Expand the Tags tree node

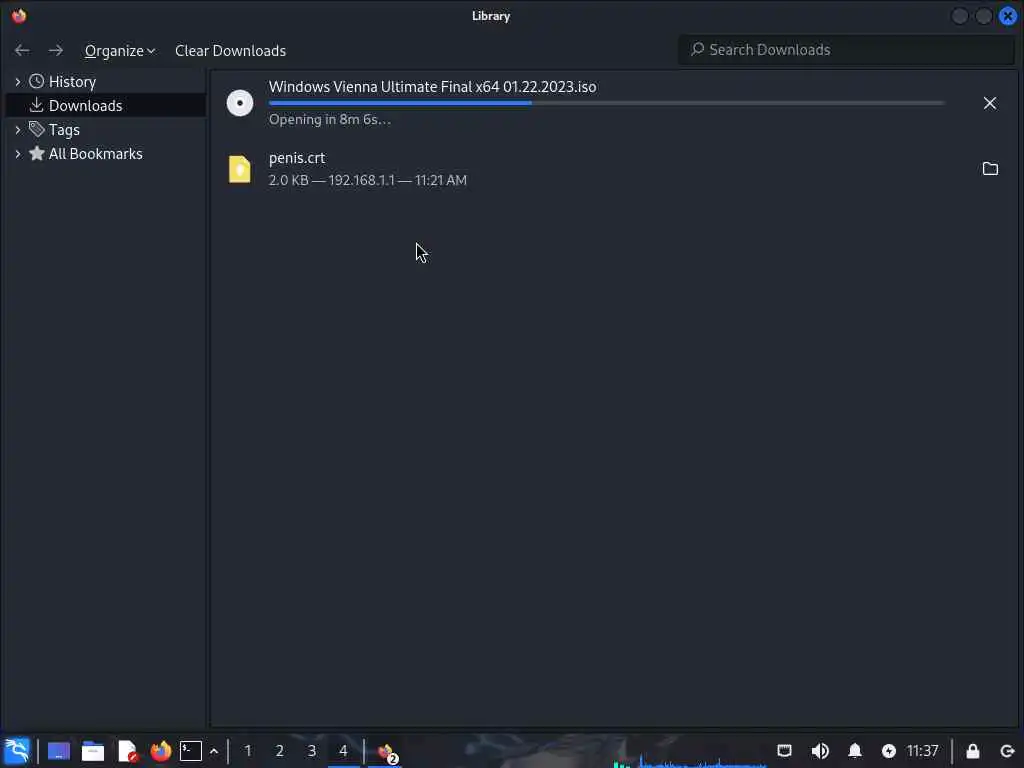tap(18, 130)
